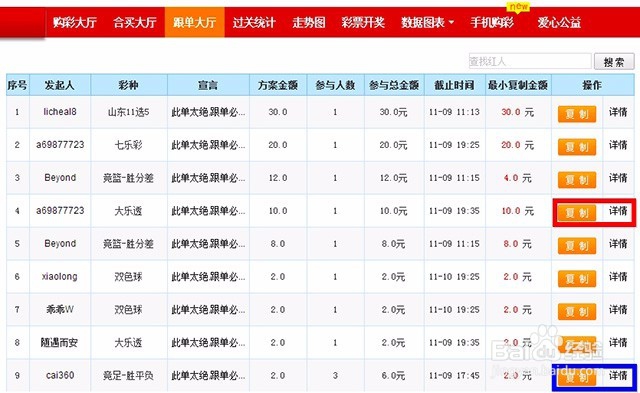
Task: Open the 走势图 tab
Action: [x=309, y=22]
